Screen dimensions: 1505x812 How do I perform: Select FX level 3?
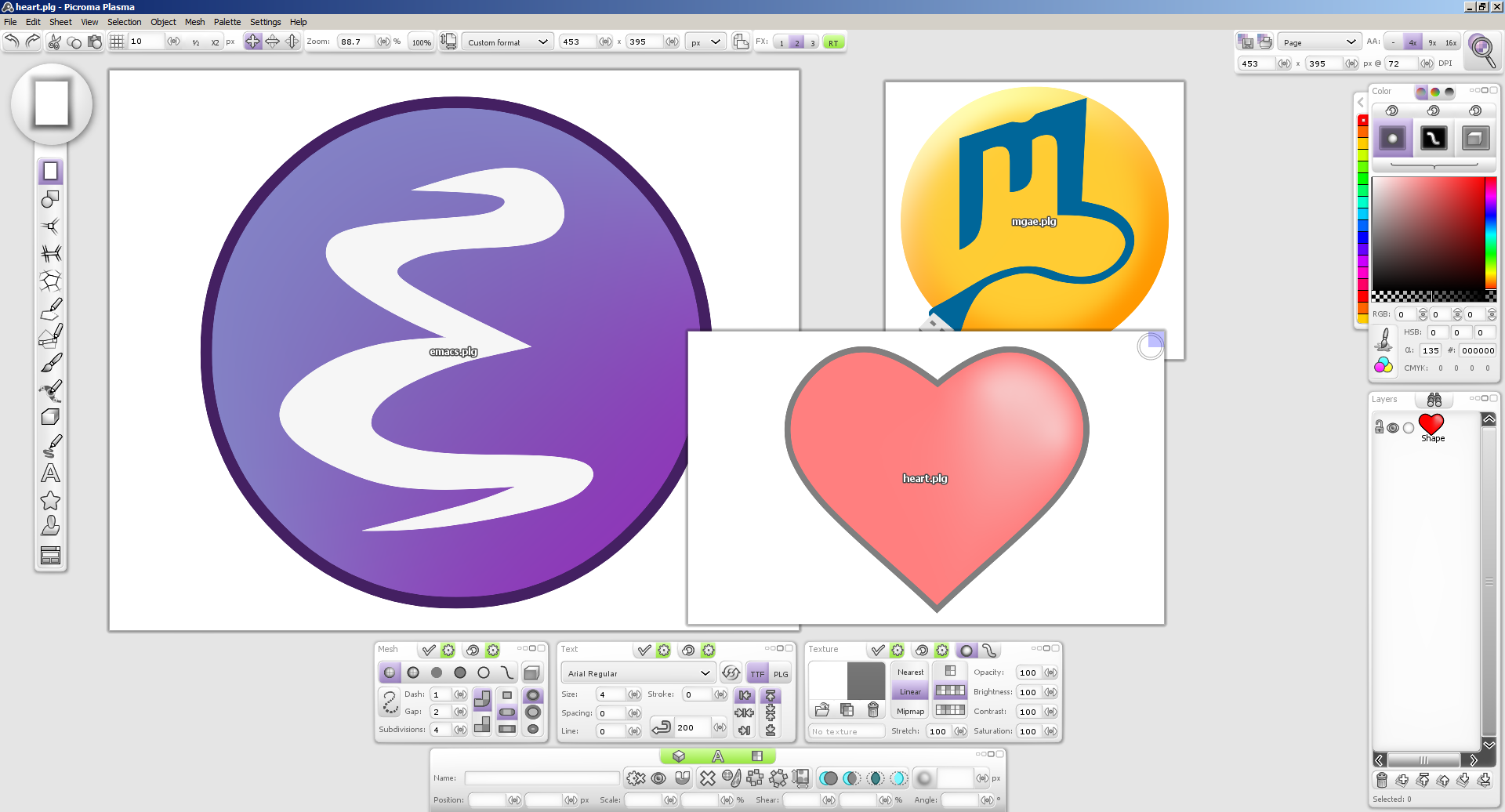tap(813, 42)
